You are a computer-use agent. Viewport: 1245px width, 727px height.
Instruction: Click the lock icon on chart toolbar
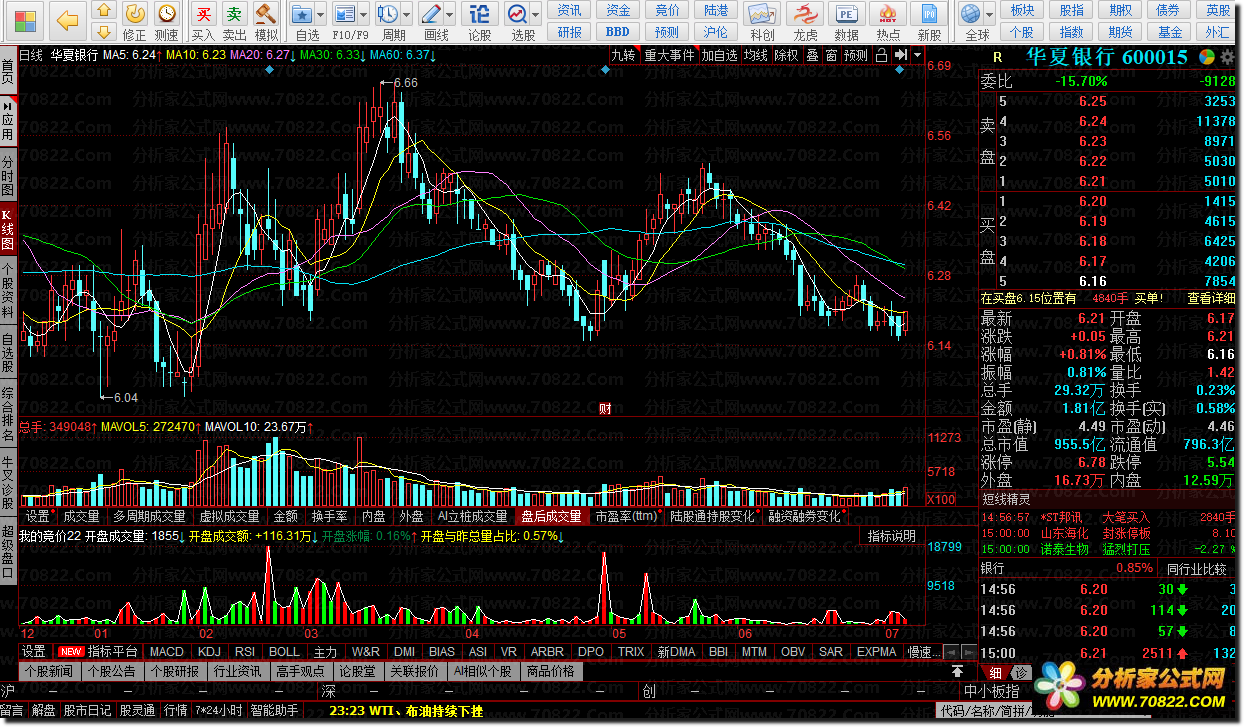(x=881, y=55)
